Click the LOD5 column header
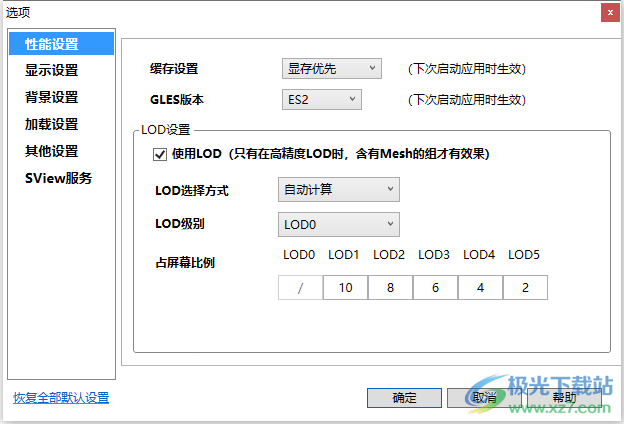The image size is (624, 424). pos(524,255)
